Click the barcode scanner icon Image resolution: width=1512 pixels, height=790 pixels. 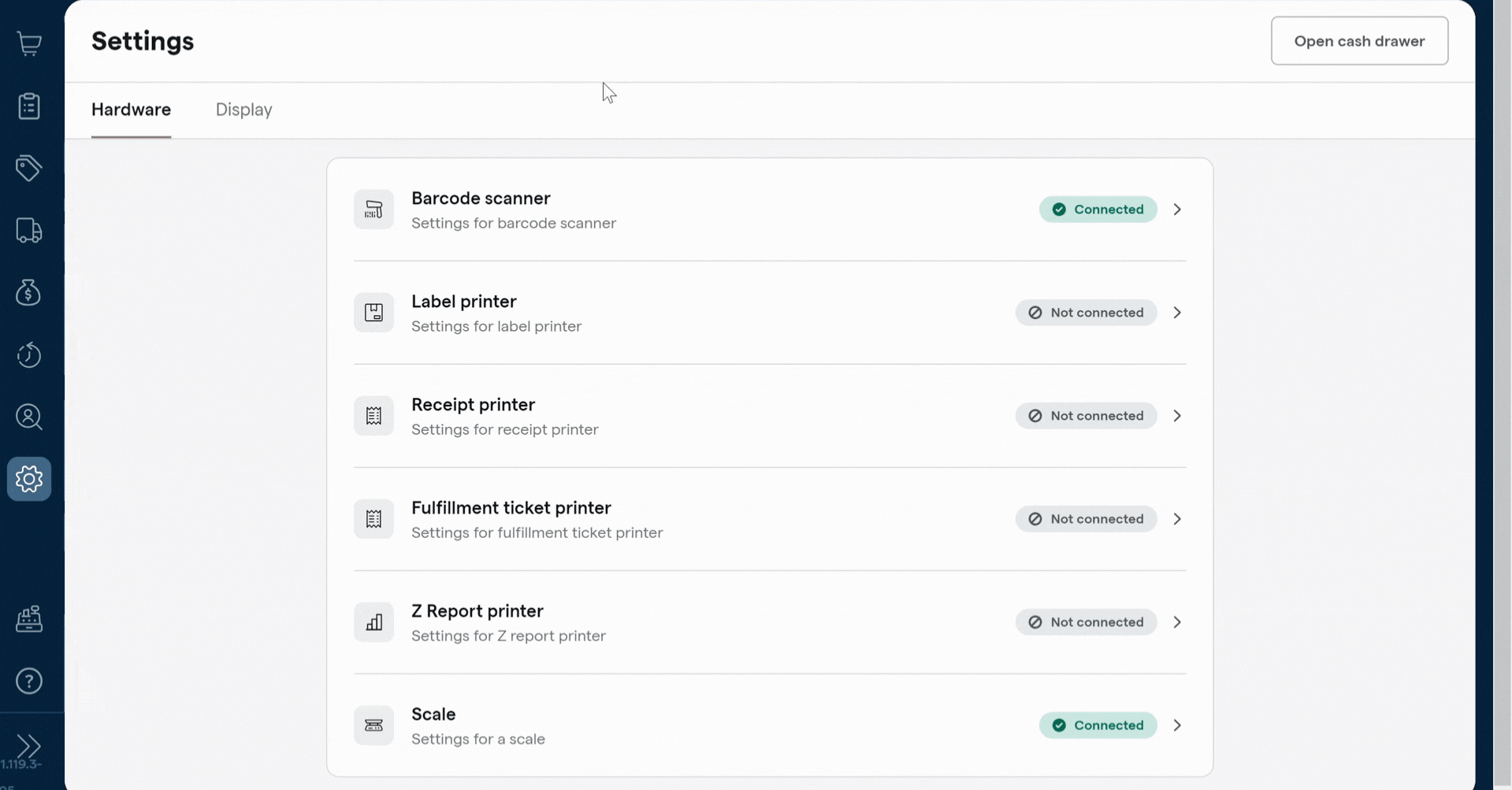(373, 209)
